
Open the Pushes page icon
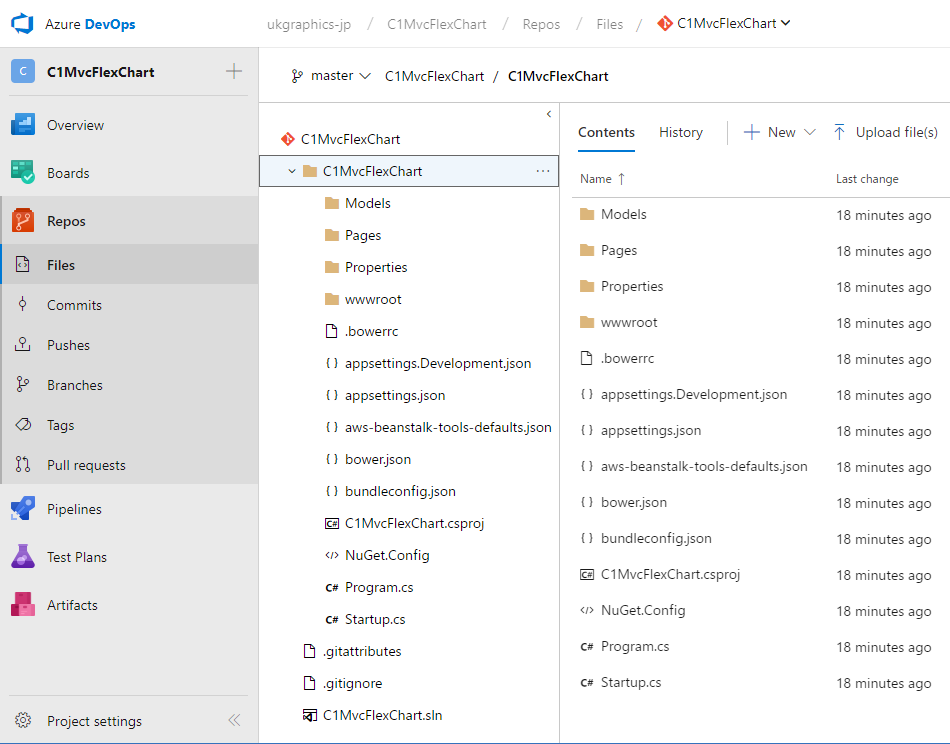tap(22, 344)
